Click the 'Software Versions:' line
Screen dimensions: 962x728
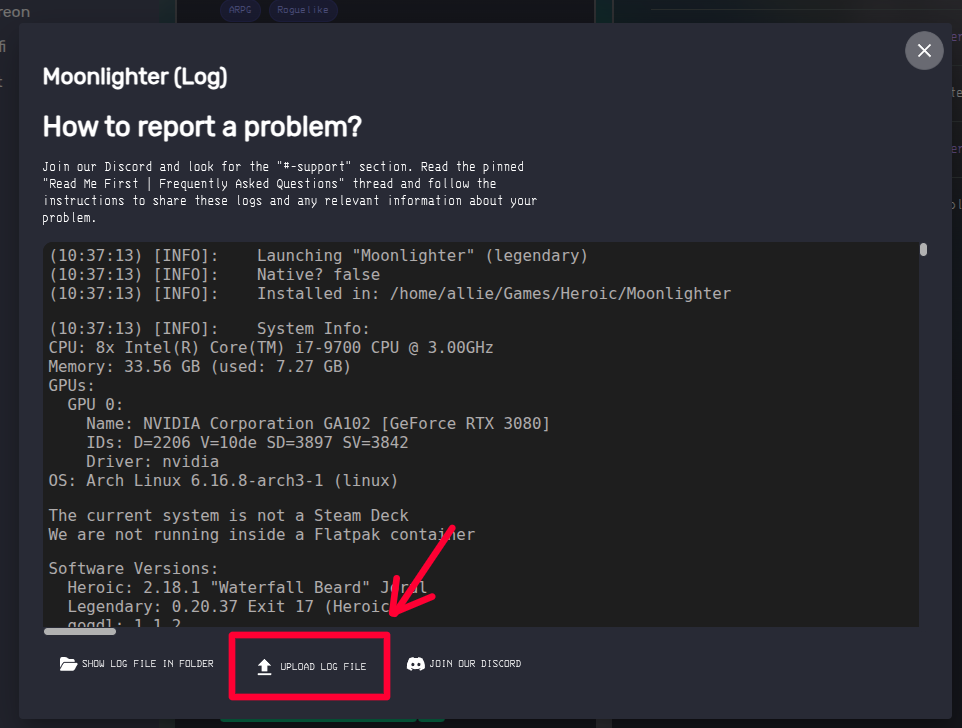pyautogui.click(x=133, y=569)
